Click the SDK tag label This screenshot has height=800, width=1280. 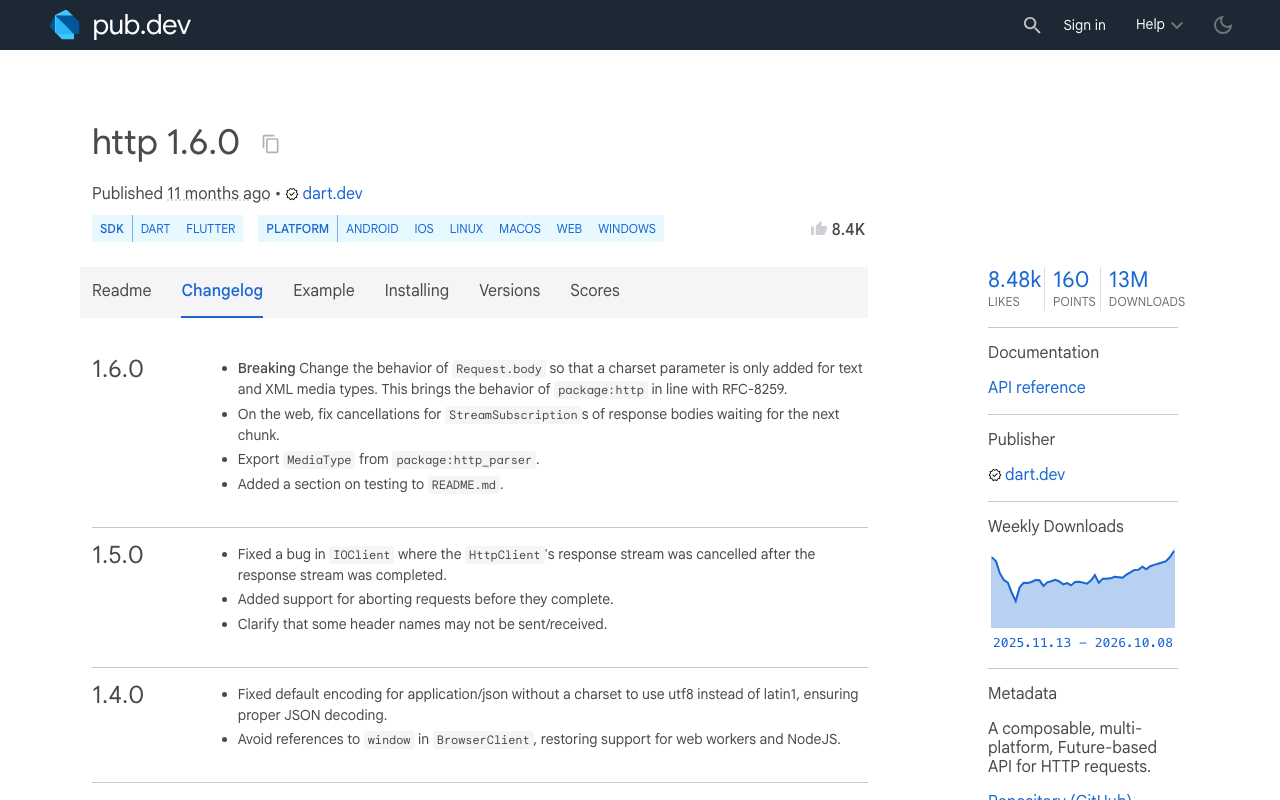coord(112,229)
